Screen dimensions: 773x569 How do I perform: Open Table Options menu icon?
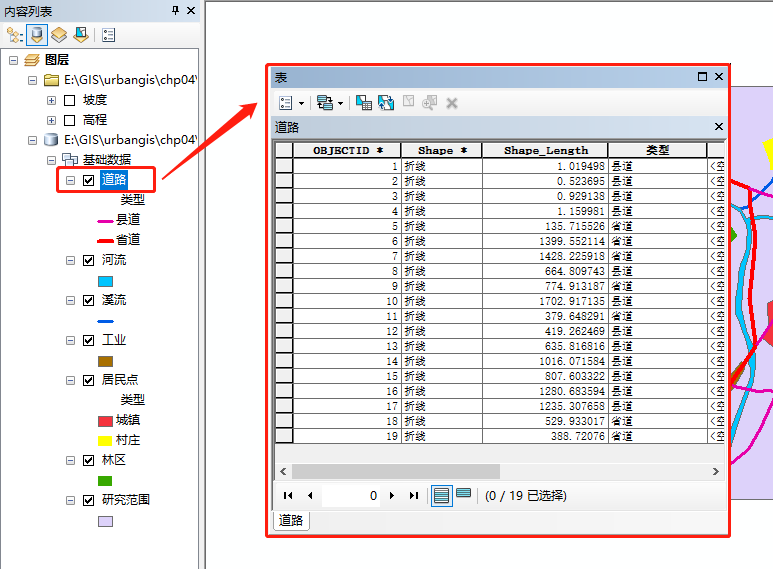286,103
